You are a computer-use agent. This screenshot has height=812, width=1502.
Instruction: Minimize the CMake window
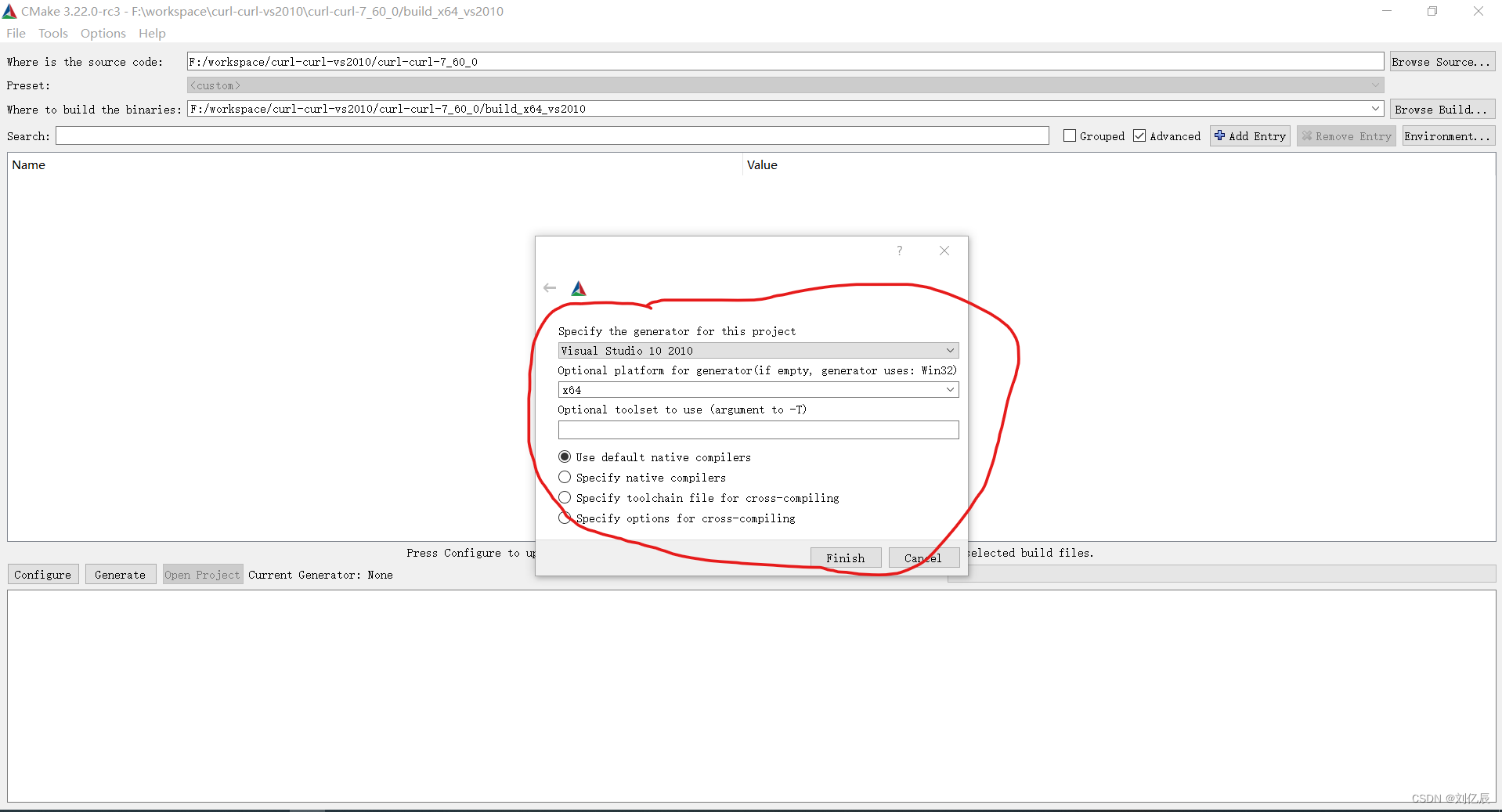(1387, 11)
